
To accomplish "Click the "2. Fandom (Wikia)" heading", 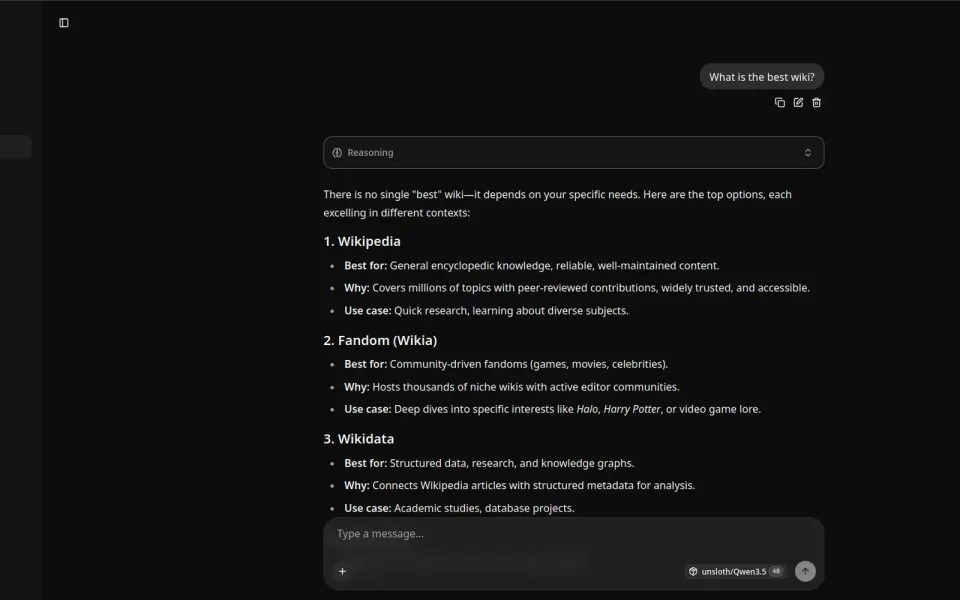I will point(380,340).
